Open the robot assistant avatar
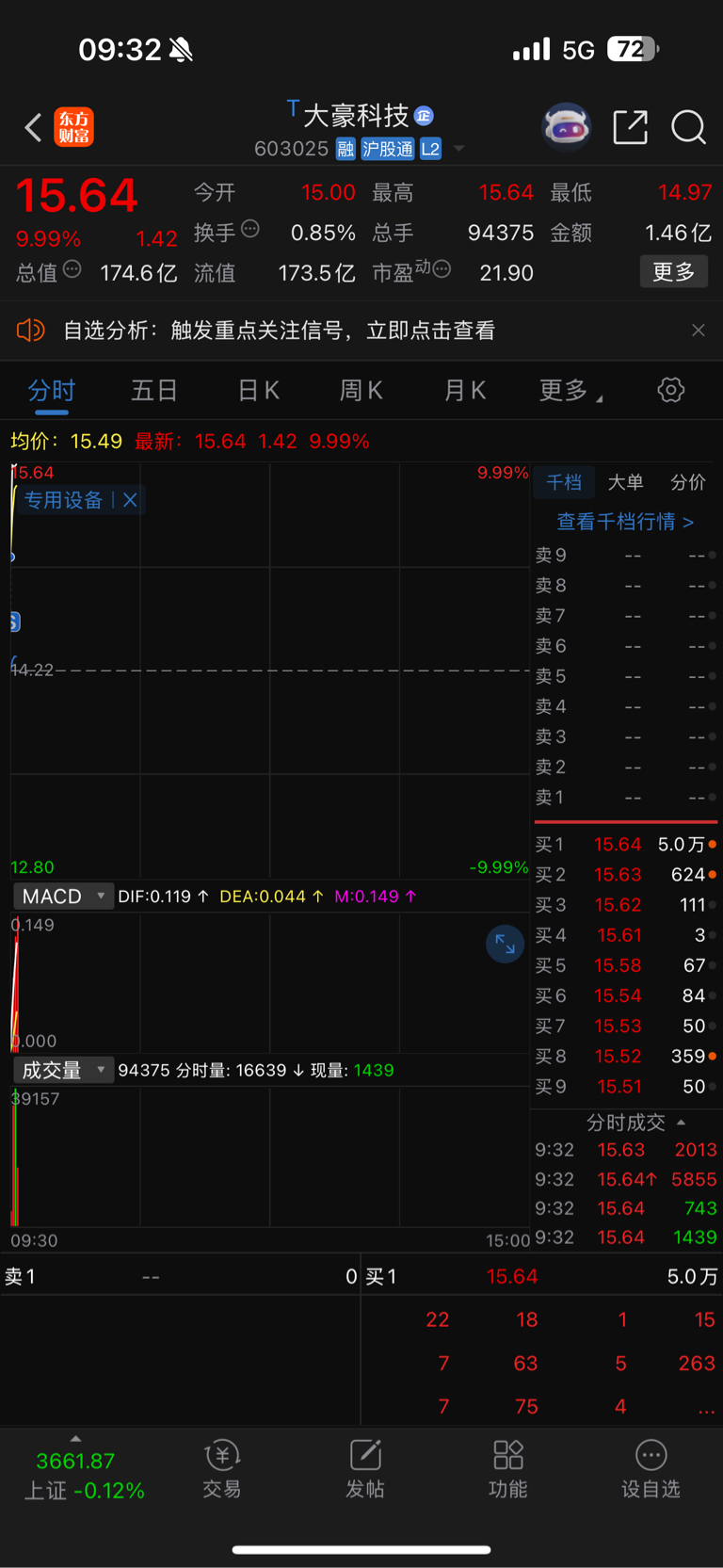 (x=566, y=126)
